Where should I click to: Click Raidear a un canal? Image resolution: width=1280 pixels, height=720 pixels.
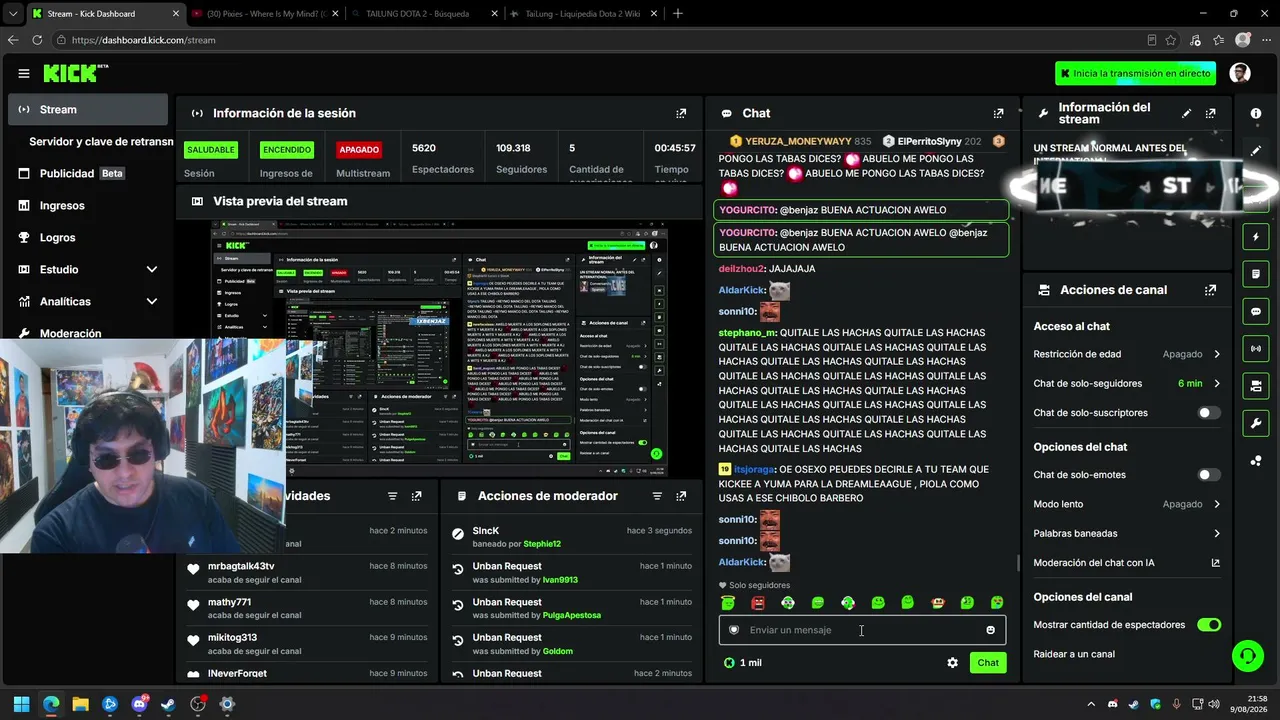[x=1074, y=654]
